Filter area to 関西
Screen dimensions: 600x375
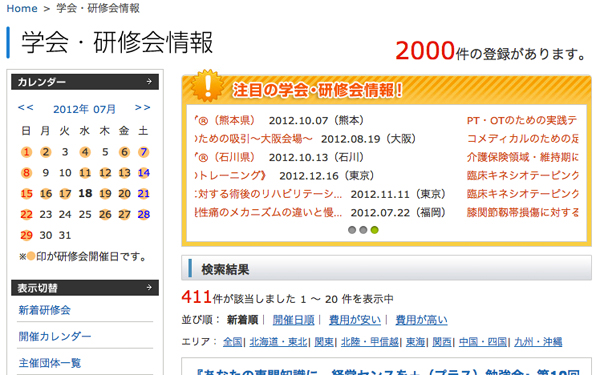click(442, 342)
